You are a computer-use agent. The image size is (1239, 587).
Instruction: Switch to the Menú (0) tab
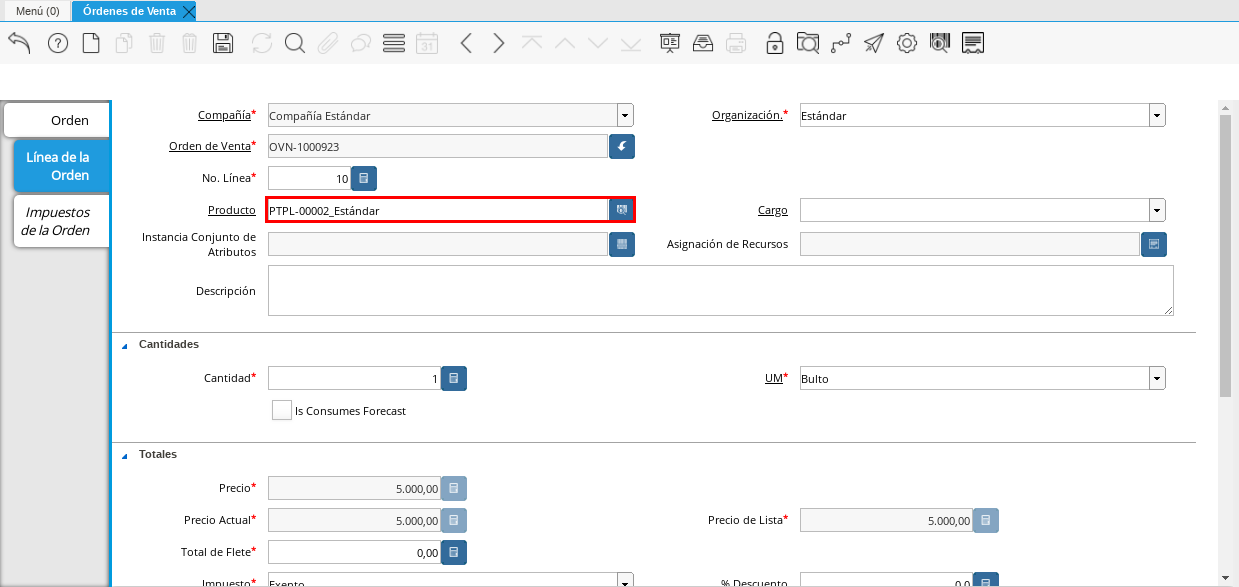[37, 11]
